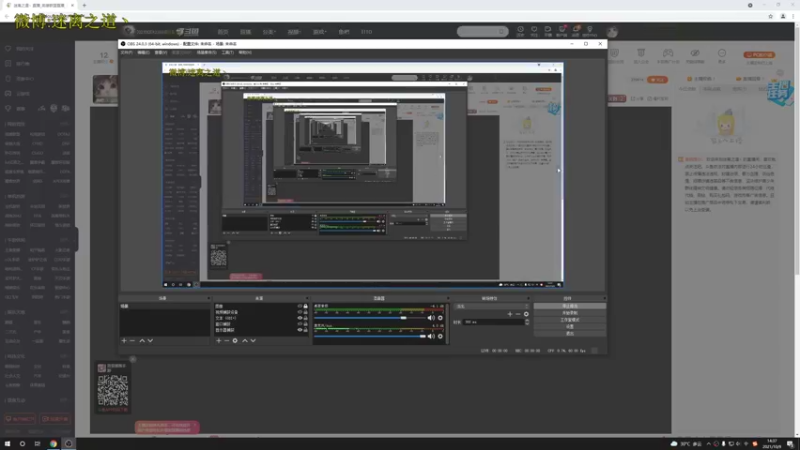Click gamepad icon in Huya streamer toolbar
The height and width of the screenshot is (450, 800).
(x=668, y=53)
